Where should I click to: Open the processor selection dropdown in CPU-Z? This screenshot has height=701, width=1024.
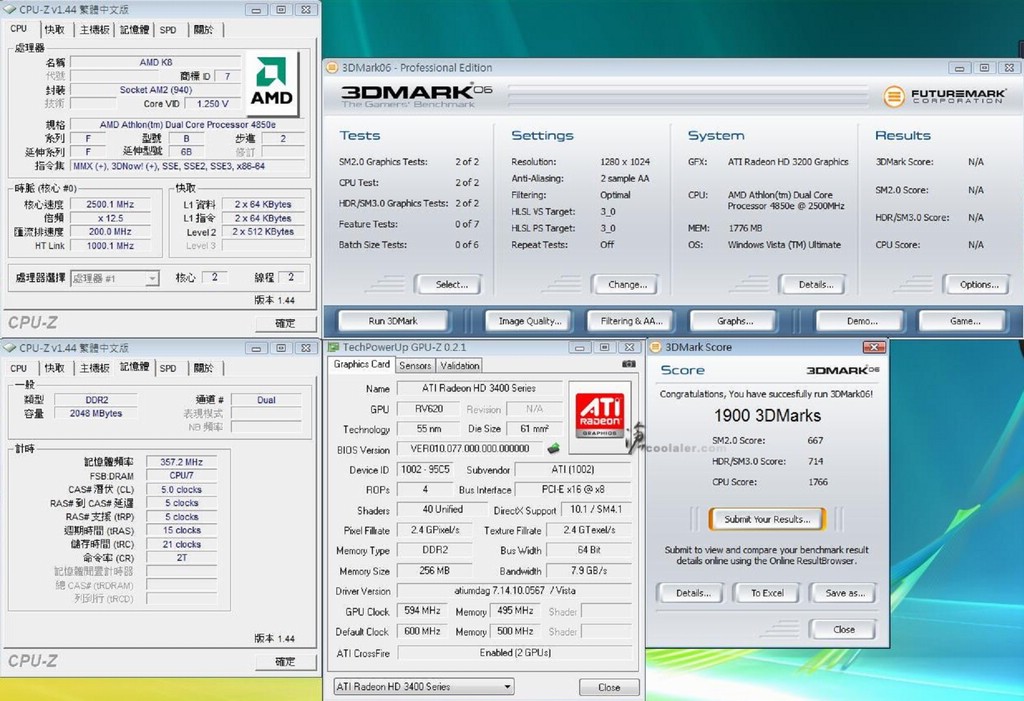pos(152,279)
